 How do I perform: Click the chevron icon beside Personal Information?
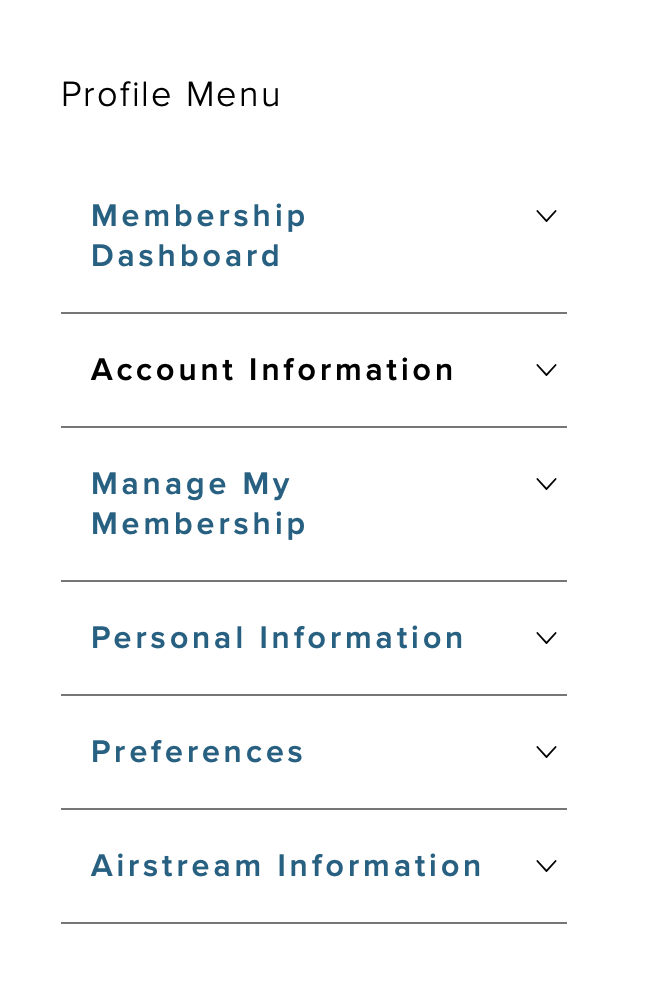(x=546, y=638)
